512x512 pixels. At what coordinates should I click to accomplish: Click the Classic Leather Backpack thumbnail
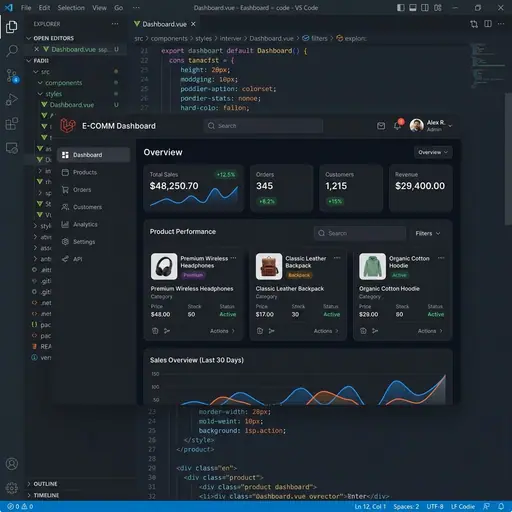[269, 266]
